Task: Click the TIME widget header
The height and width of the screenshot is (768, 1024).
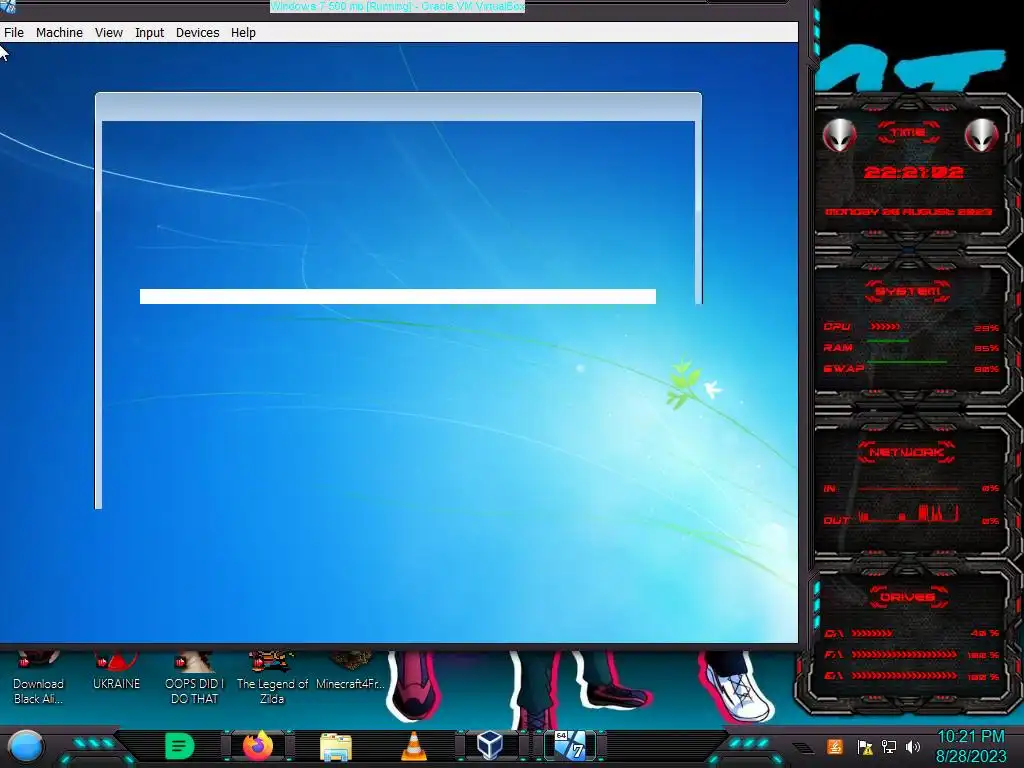Action: pyautogui.click(x=908, y=133)
